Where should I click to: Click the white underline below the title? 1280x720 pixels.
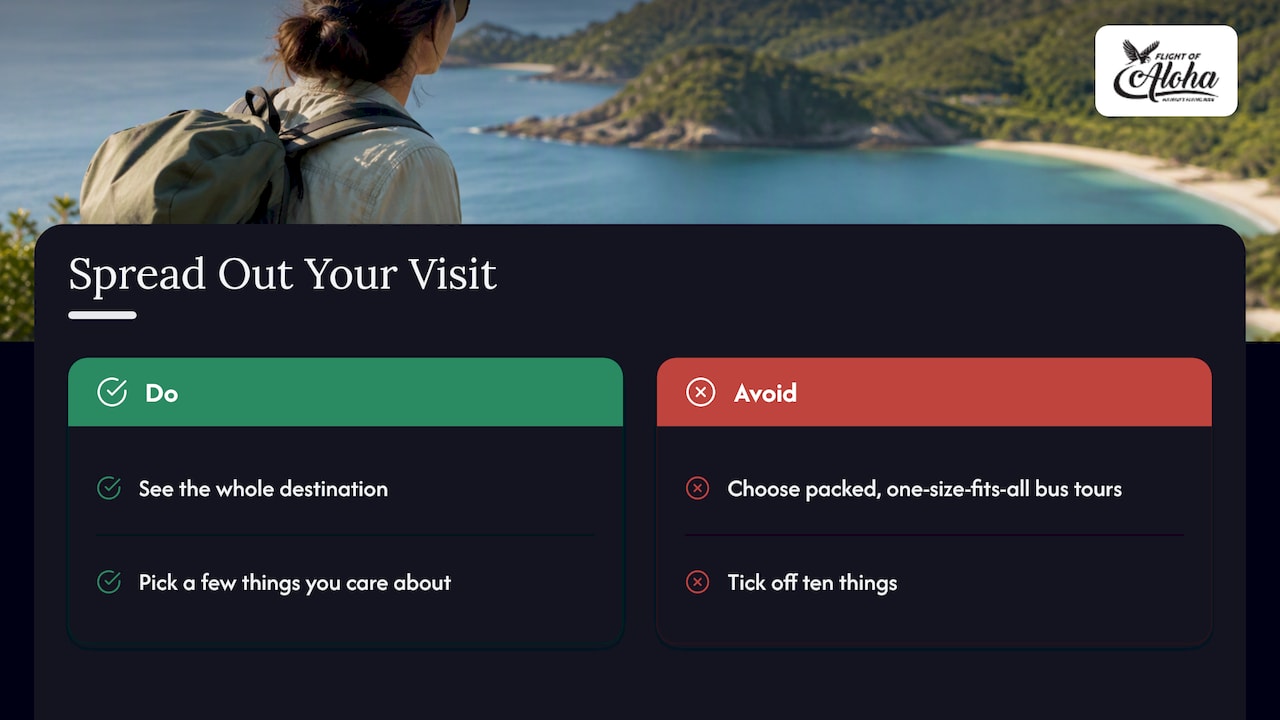[102, 315]
